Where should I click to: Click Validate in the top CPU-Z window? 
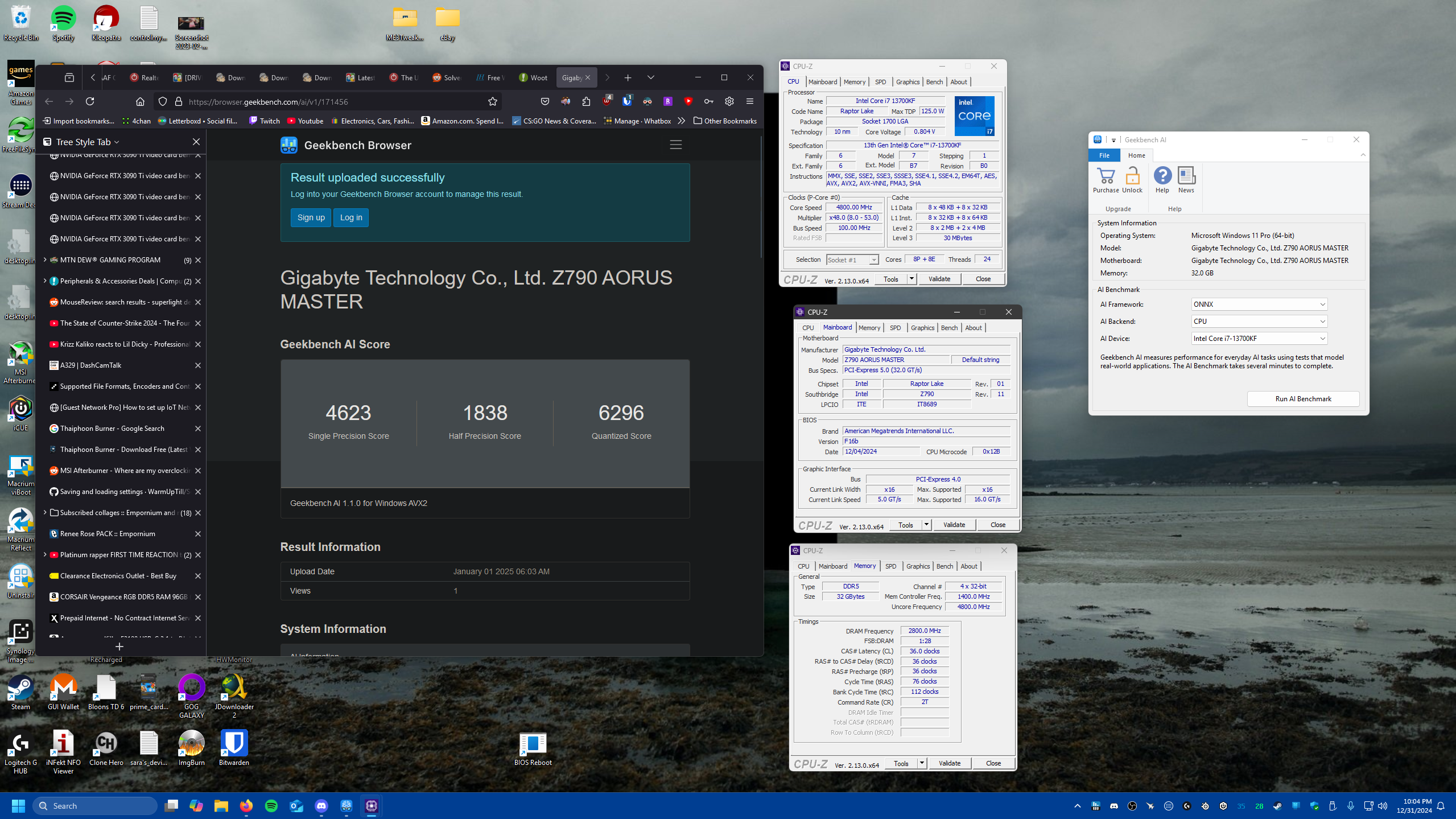939,279
